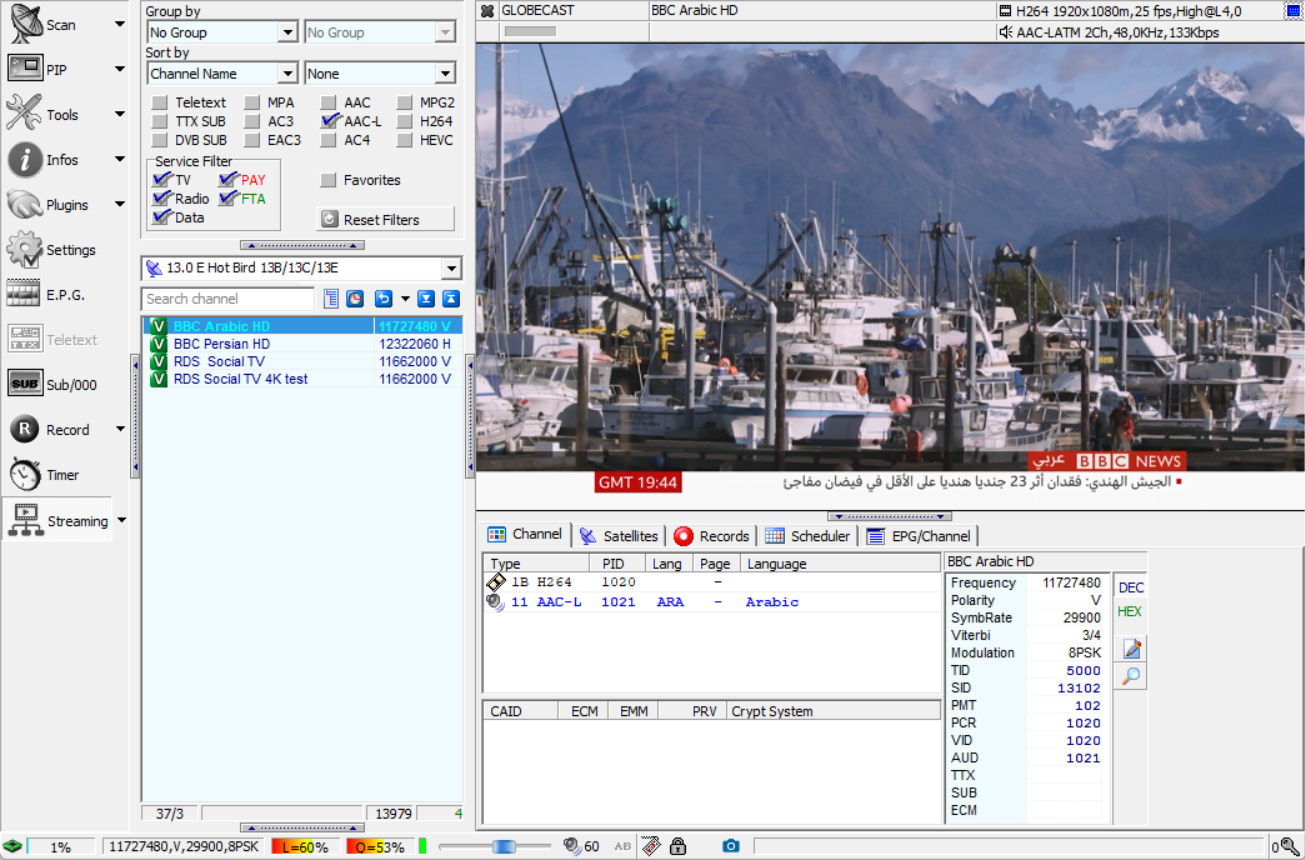Open the Sub/000 subtitles icon

(x=25, y=385)
